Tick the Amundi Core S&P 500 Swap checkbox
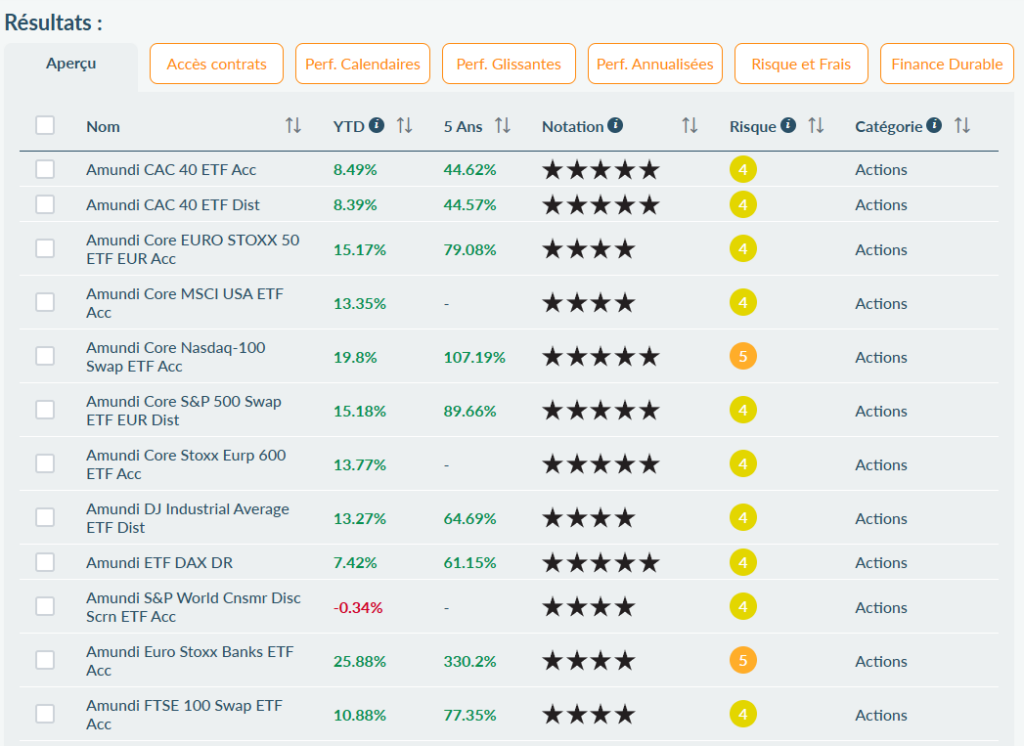The image size is (1024, 746). [x=45, y=410]
